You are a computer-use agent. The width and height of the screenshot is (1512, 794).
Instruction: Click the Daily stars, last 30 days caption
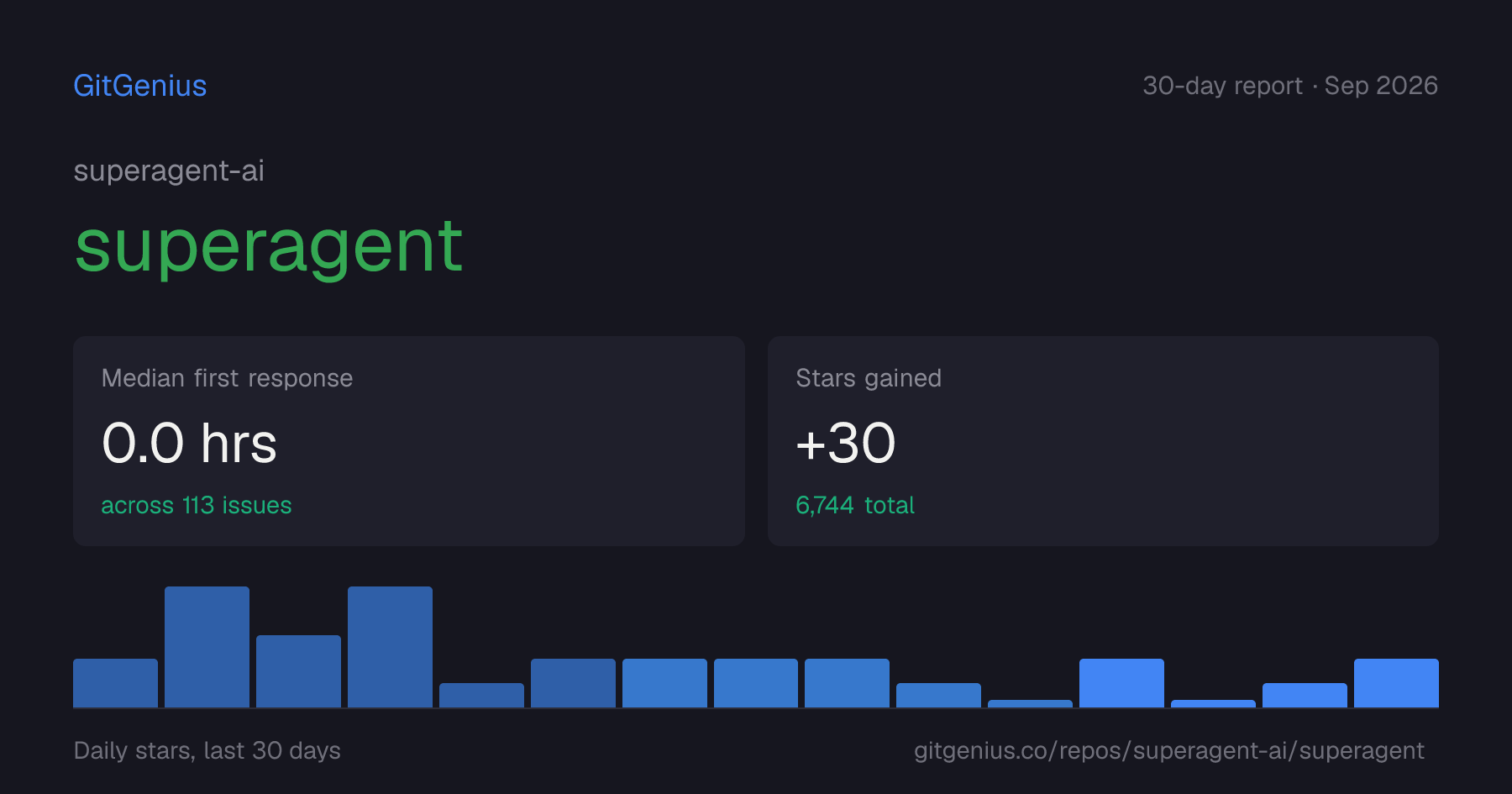pyautogui.click(x=207, y=750)
